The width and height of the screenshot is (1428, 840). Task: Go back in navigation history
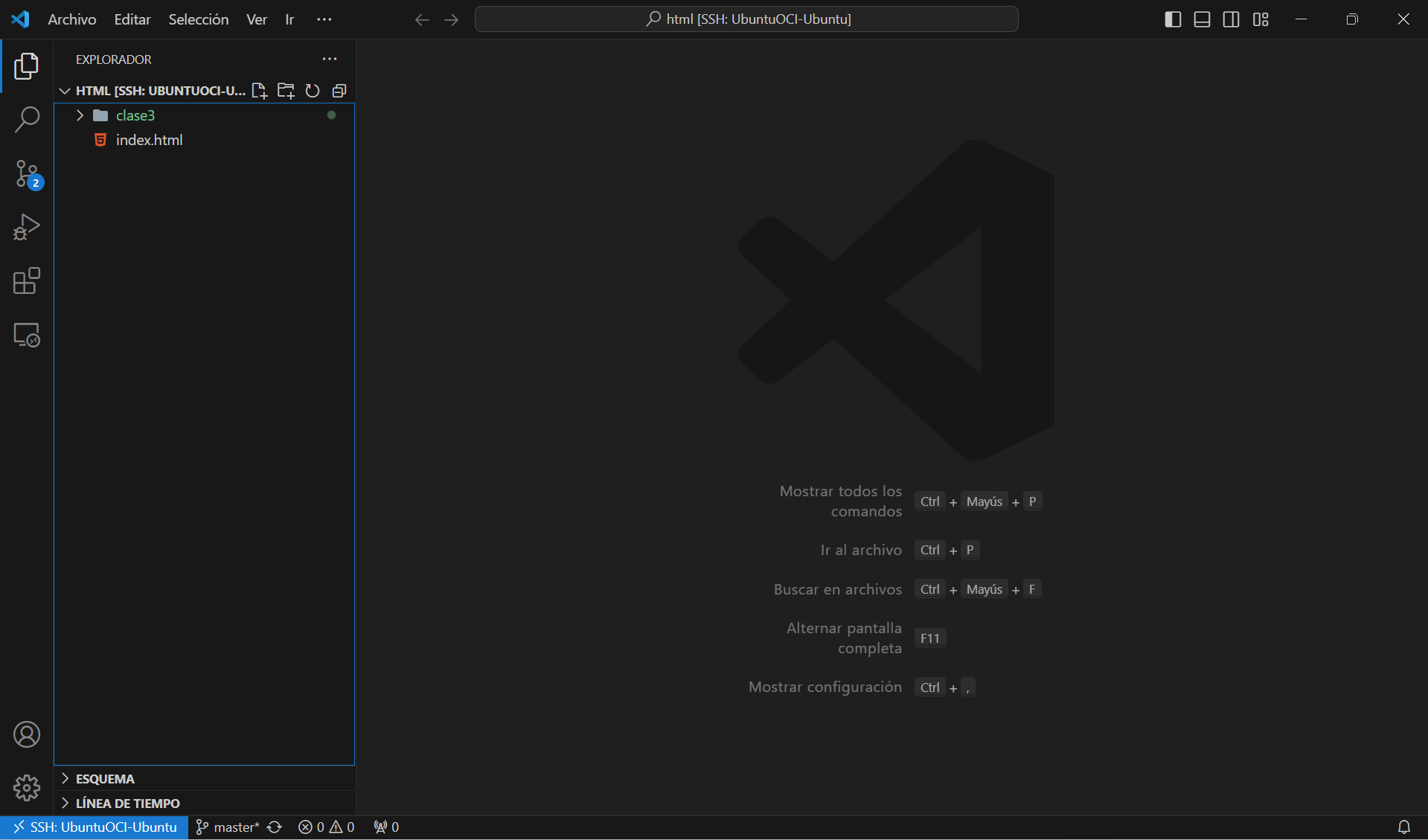coord(422,19)
